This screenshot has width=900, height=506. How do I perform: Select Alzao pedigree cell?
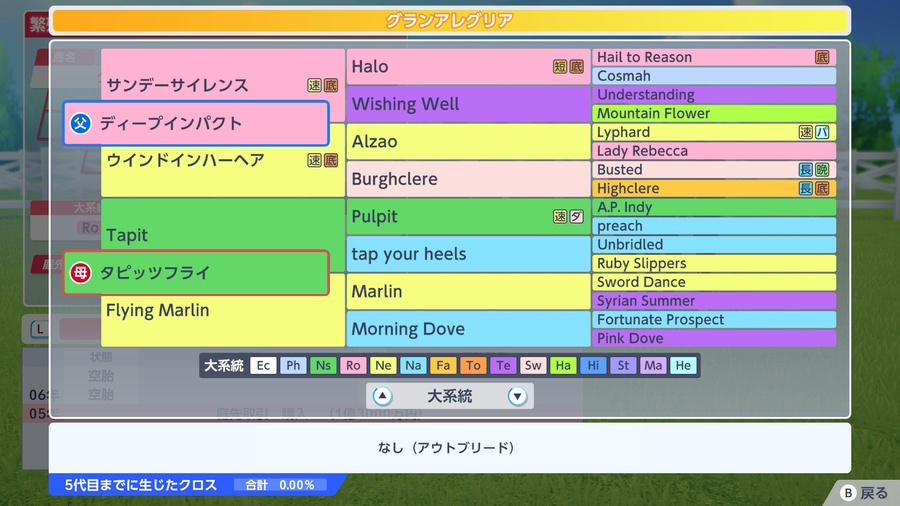tap(468, 142)
